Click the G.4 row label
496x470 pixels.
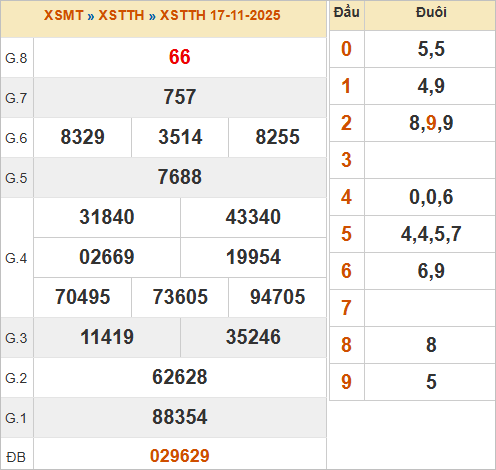(16, 258)
